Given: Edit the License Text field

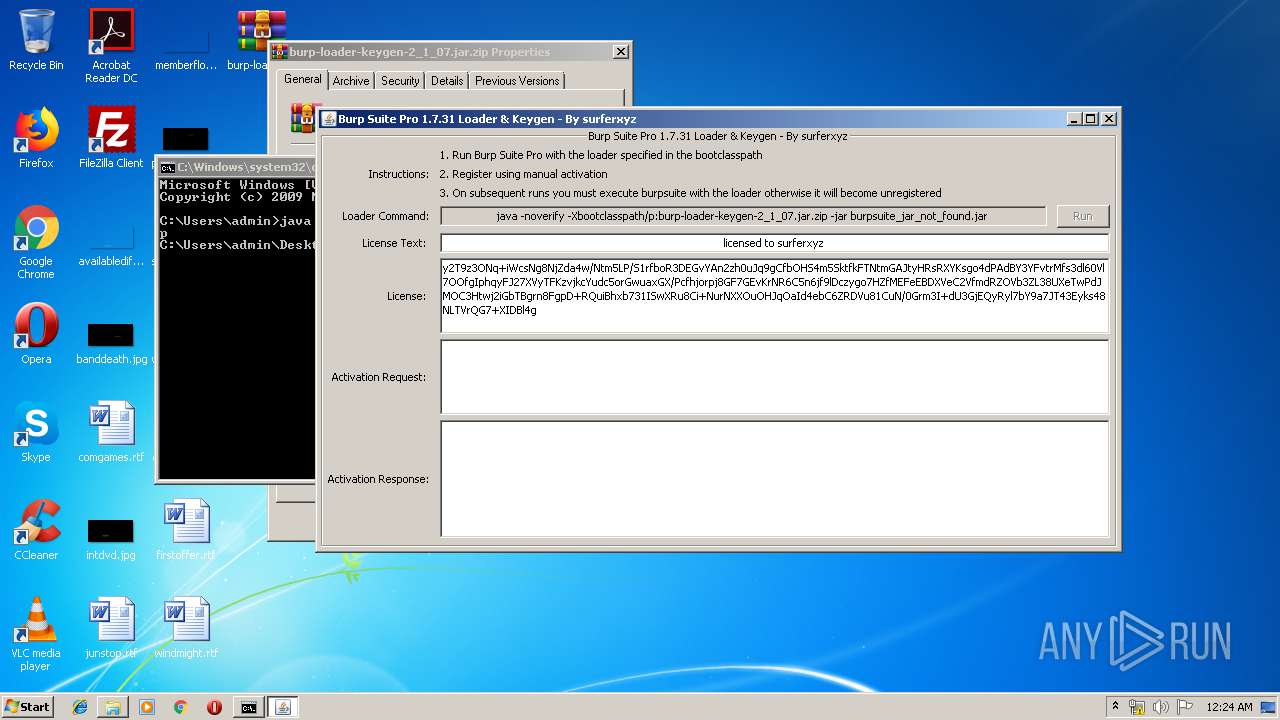Looking at the screenshot, I should pyautogui.click(x=774, y=243).
